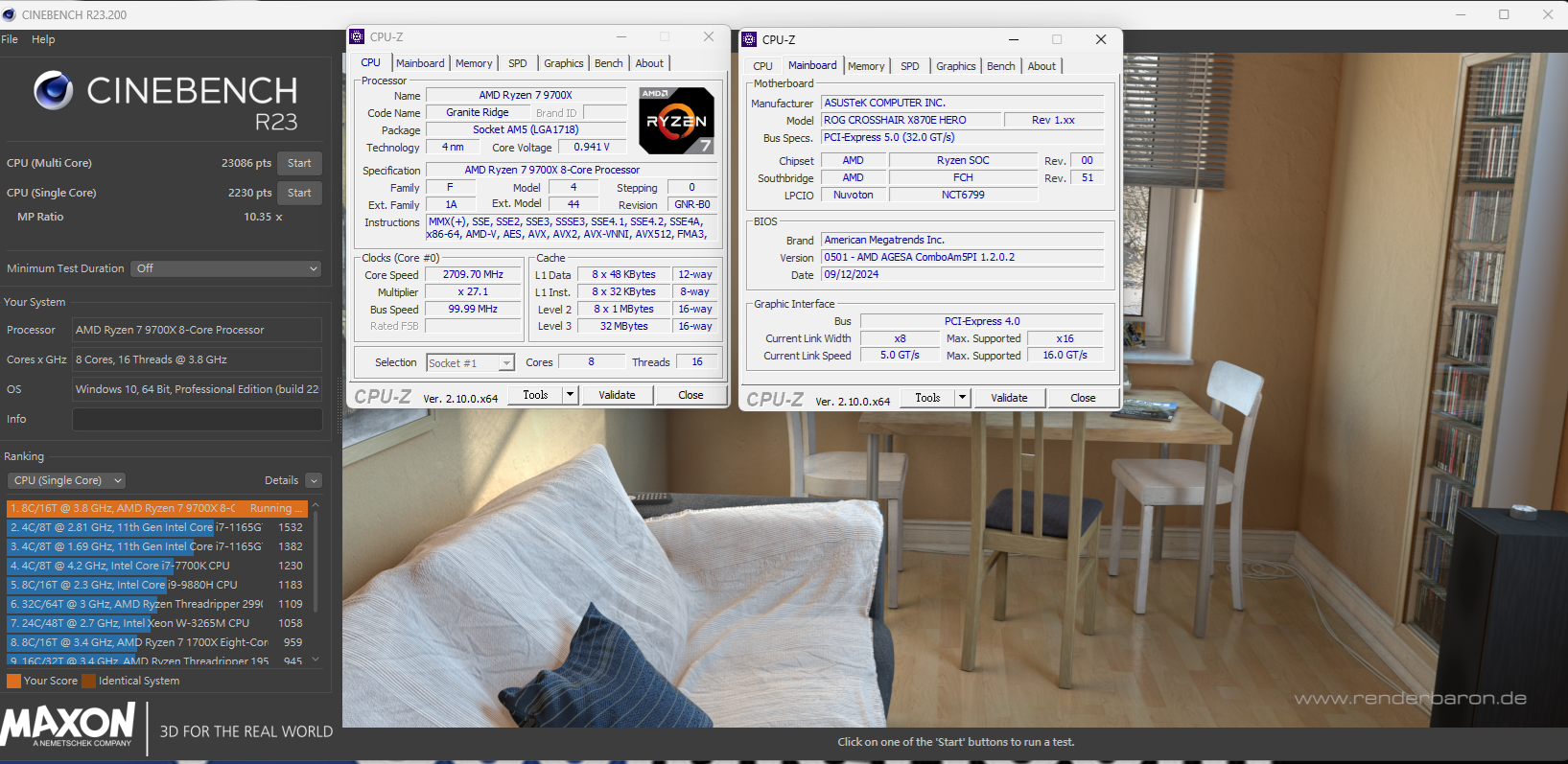Select ranking entry Ryzen 7 1700X
The image size is (1568, 764).
156,642
